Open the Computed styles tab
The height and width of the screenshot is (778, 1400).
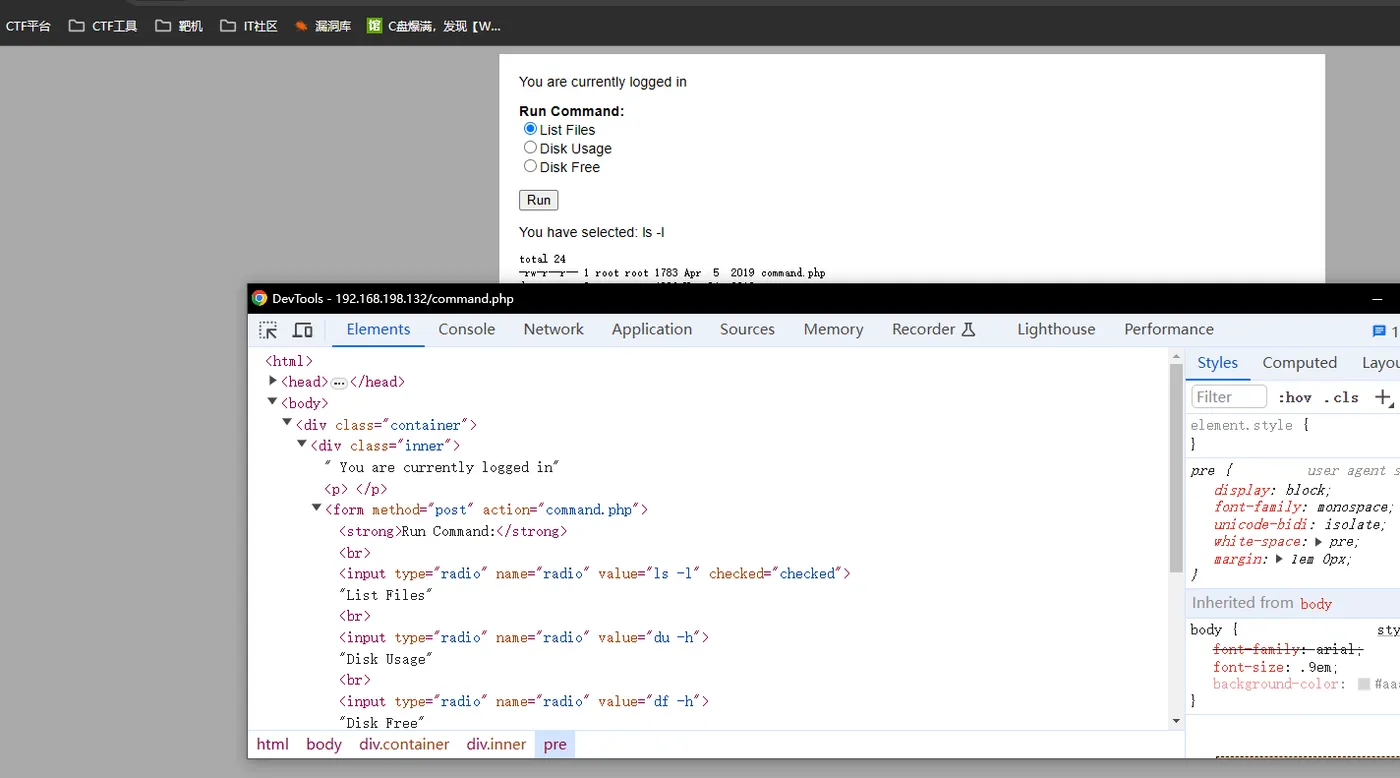(1299, 363)
